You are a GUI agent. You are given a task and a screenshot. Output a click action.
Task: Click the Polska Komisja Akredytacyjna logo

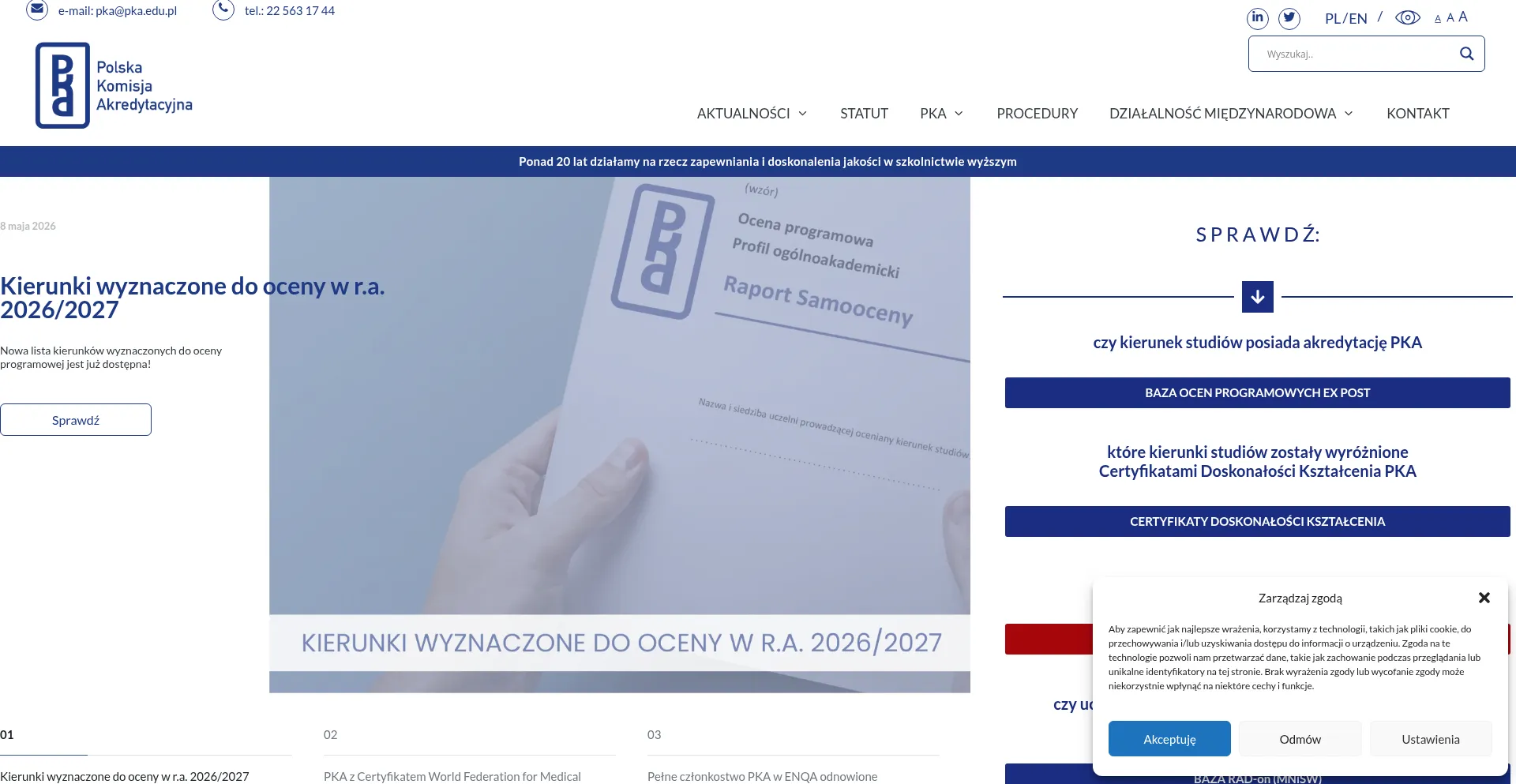114,85
